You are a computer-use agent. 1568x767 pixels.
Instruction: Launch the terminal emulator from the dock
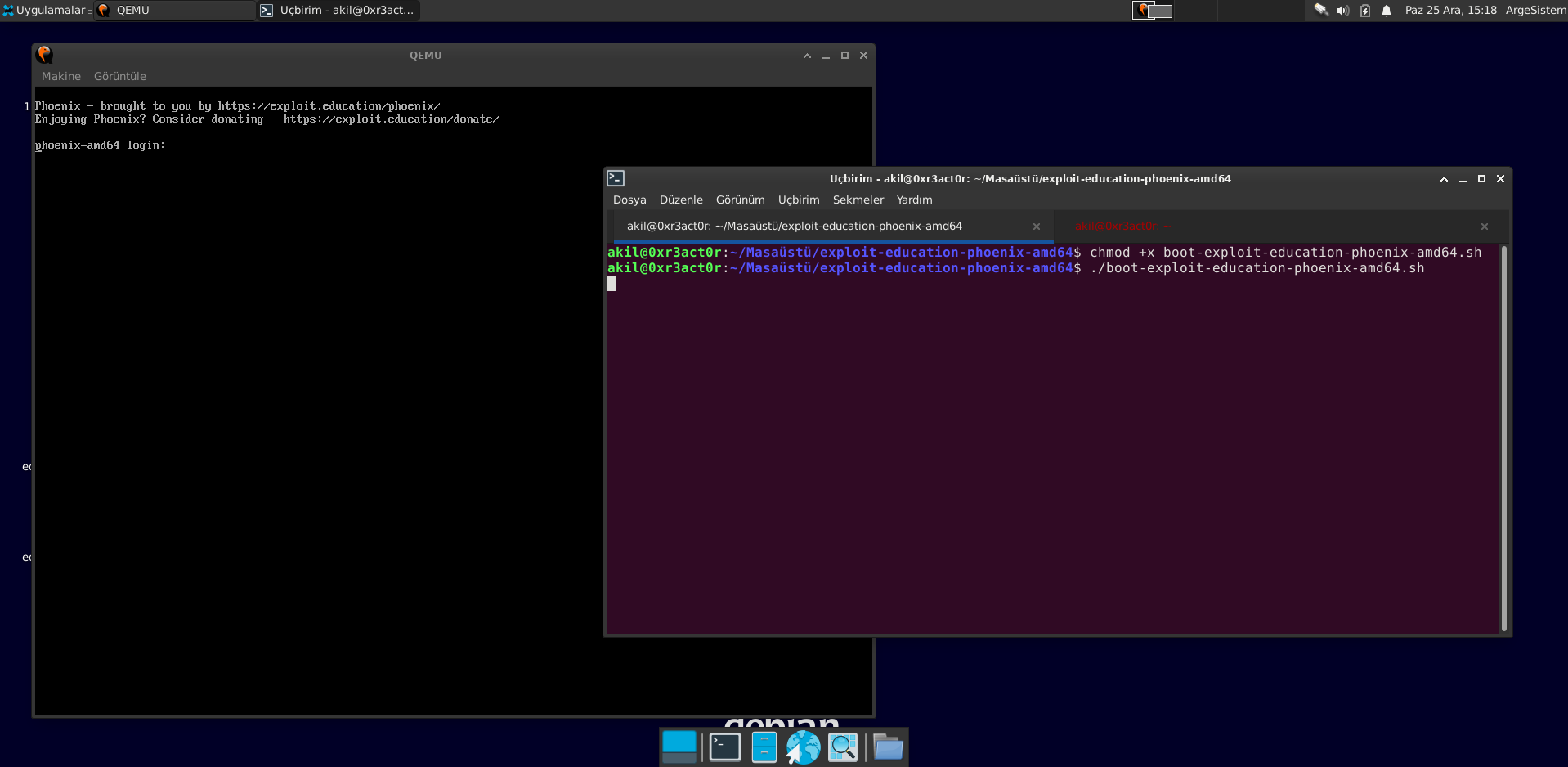725,747
